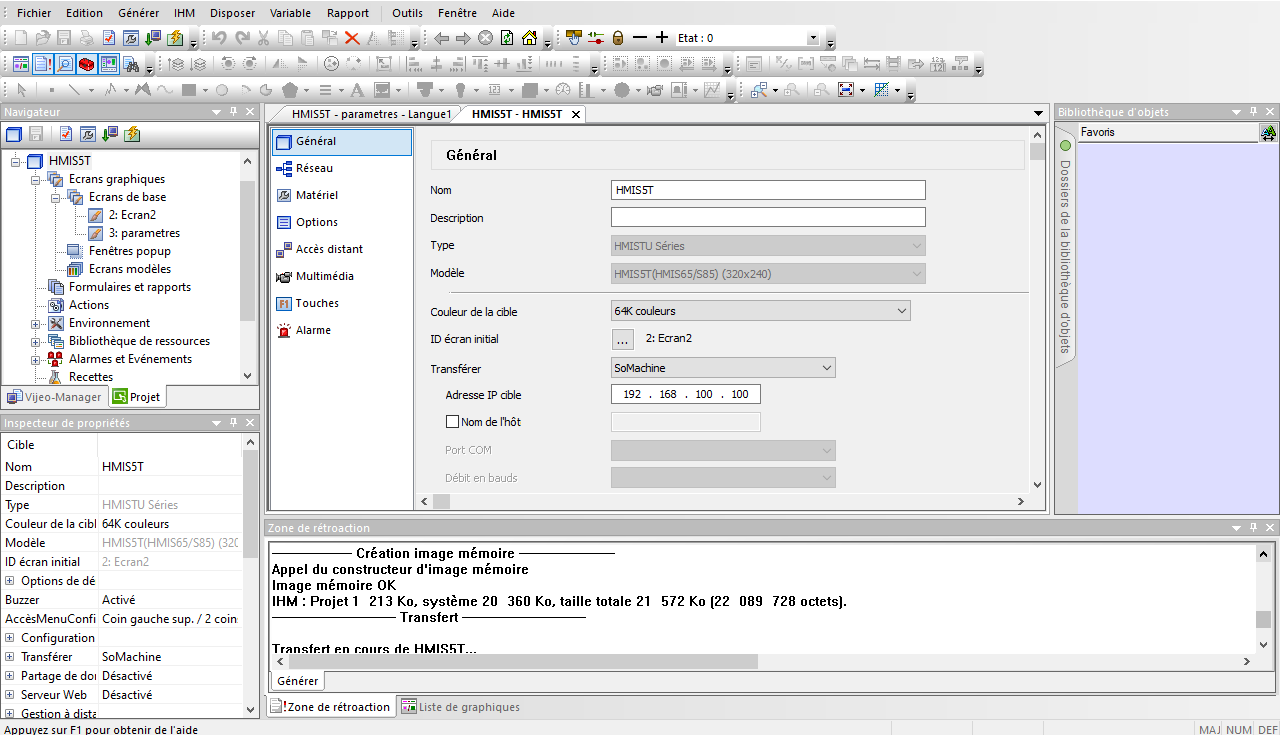
Task: Click the Description input field
Action: point(768,218)
